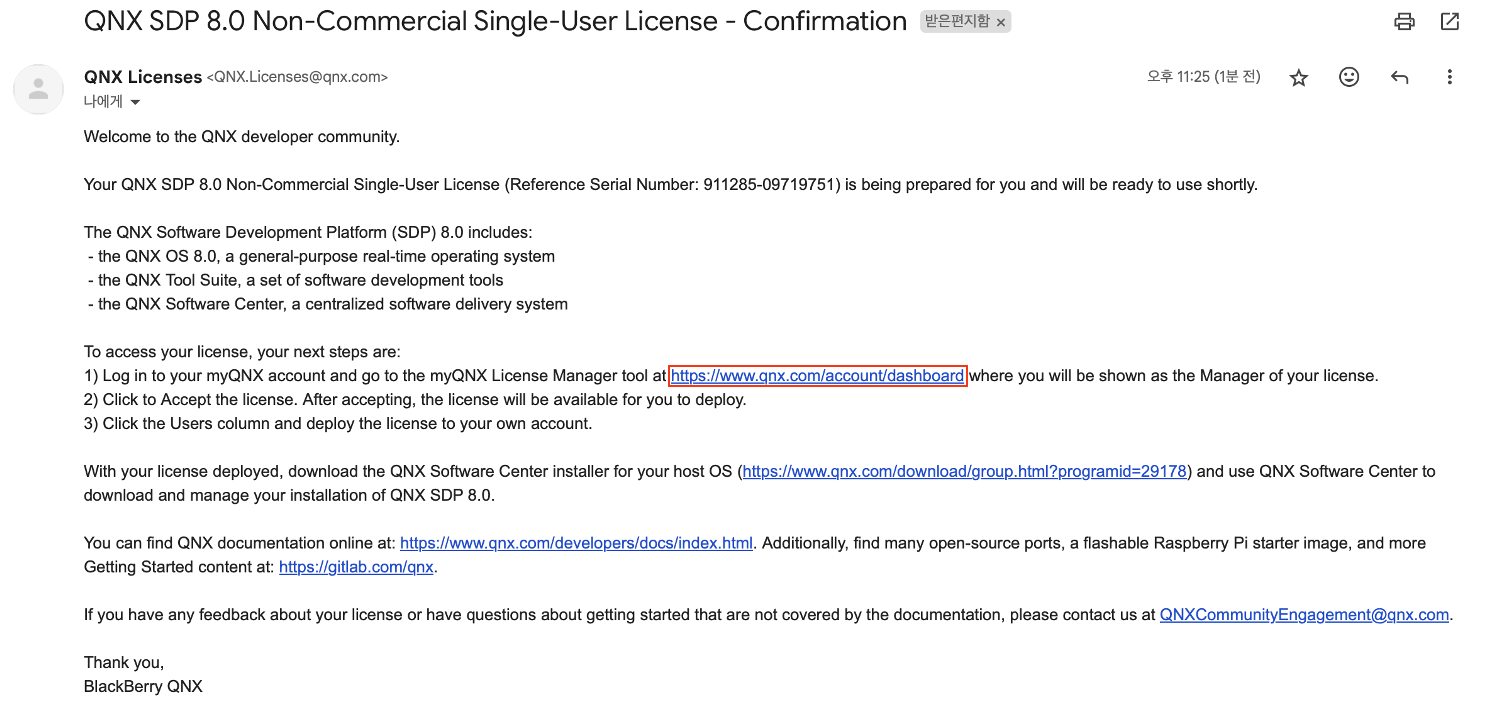Open the qnx.com/account/dashboard link

817,376
